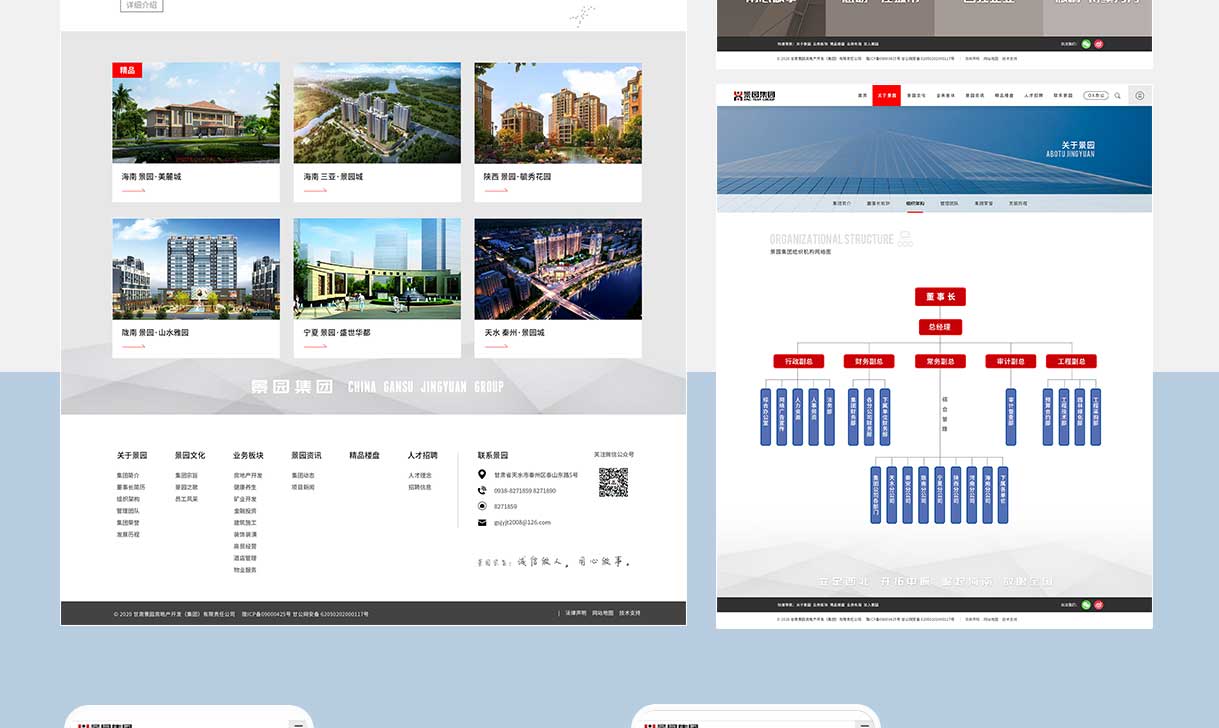Switch to the 管理团队 sub-tab below the banner

point(949,203)
